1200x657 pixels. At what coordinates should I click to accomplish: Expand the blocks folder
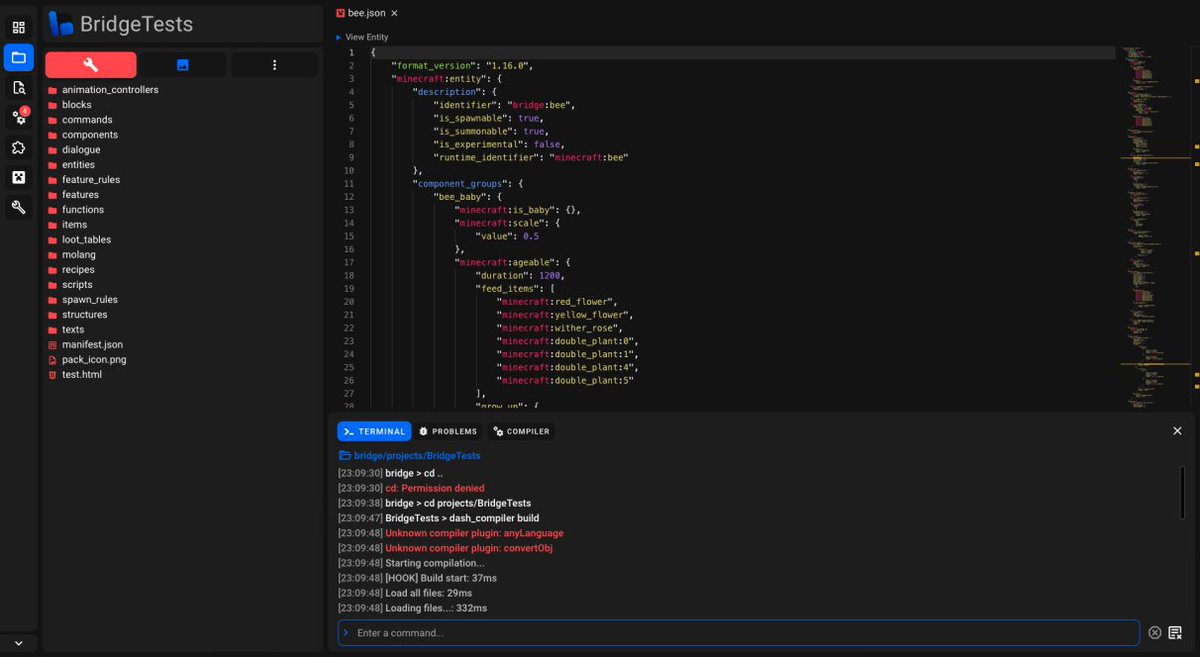pyautogui.click(x=70, y=105)
